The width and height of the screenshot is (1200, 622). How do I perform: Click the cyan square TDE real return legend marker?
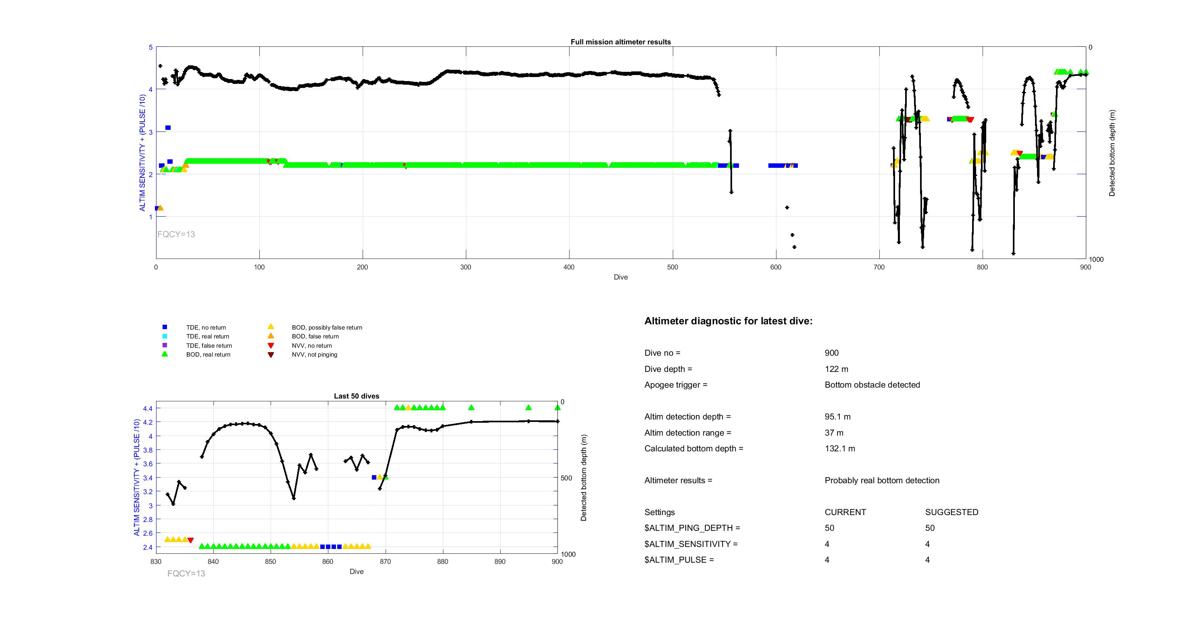point(165,336)
